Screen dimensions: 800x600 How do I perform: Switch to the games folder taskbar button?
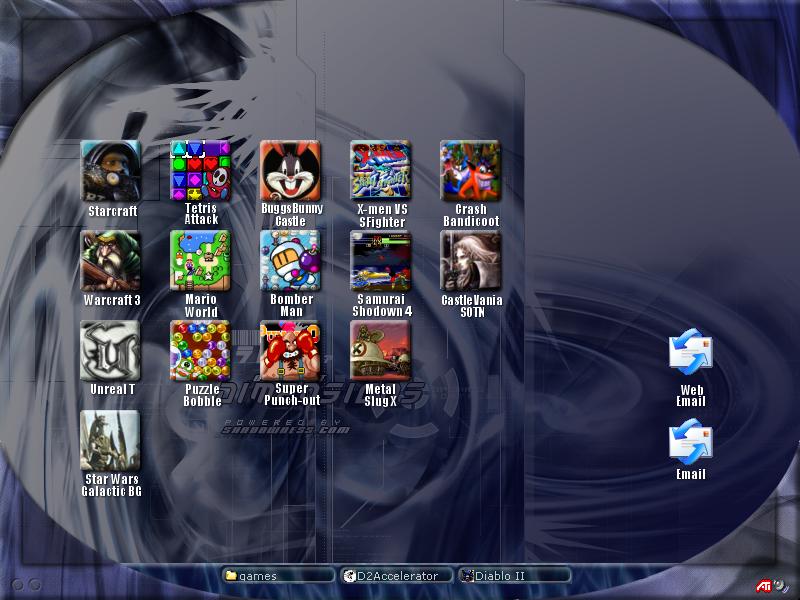279,576
